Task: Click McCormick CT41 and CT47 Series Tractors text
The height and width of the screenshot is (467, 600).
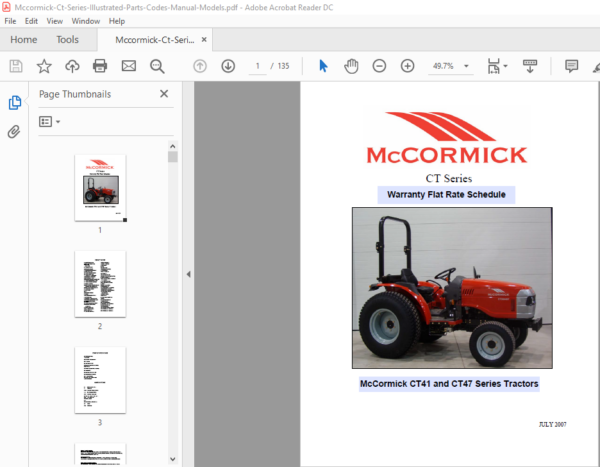Action: coord(449,384)
